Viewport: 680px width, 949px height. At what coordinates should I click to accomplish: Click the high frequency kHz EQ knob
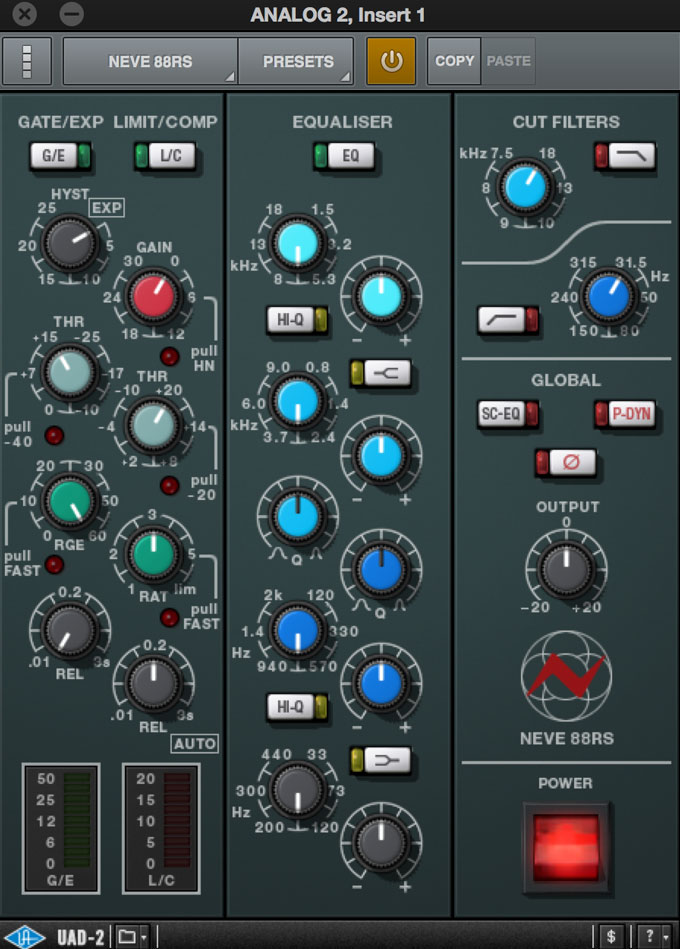pos(297,243)
